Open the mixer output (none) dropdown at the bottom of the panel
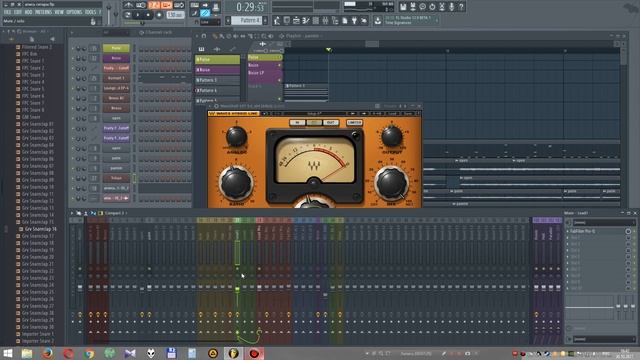This screenshot has width=640, height=360. pyautogui.click(x=604, y=339)
